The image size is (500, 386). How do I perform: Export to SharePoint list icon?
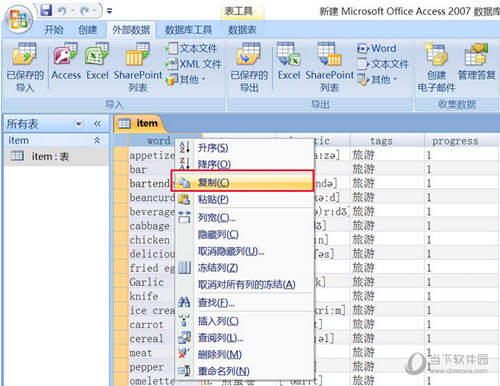point(329,68)
